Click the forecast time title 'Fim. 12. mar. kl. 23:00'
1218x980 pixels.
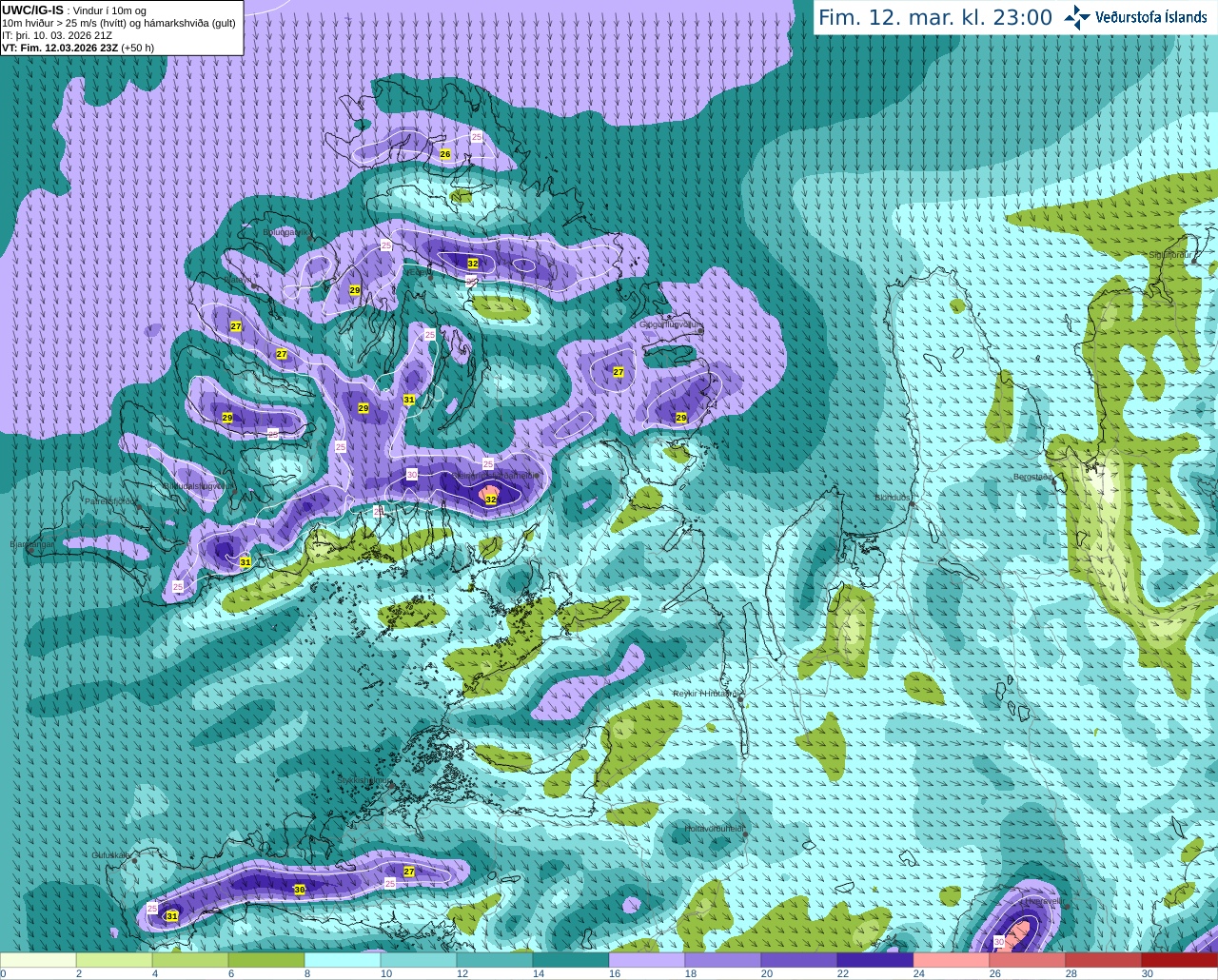[935, 17]
